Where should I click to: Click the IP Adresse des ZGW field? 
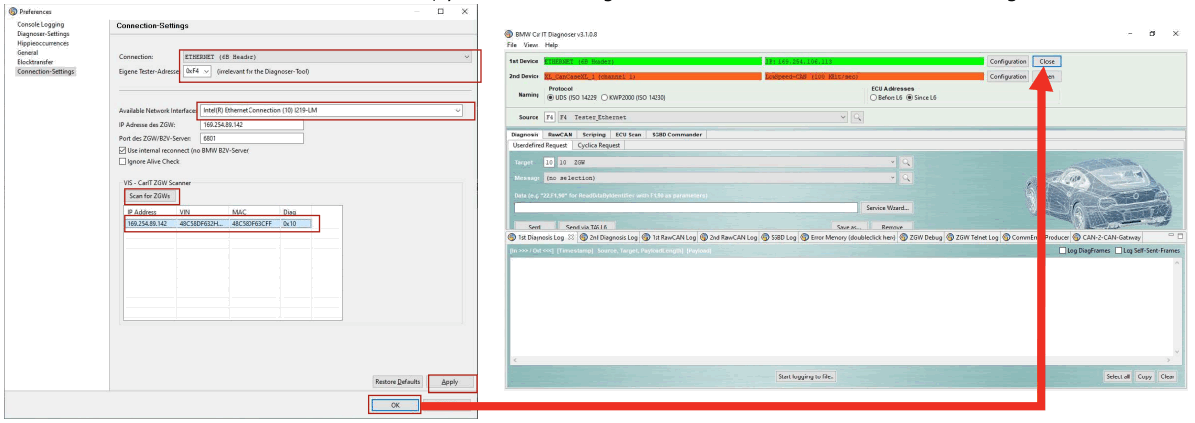tap(251, 125)
